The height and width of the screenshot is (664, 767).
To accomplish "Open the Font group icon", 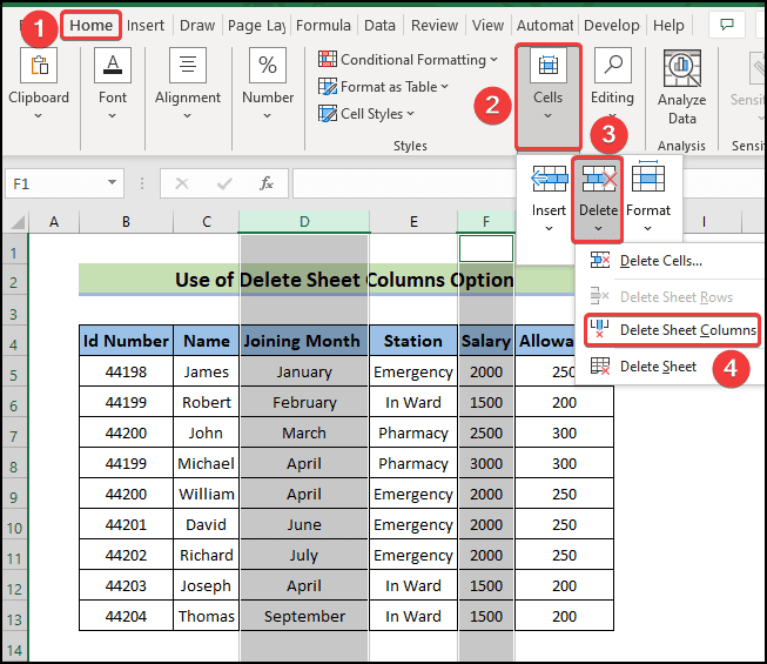I will [x=113, y=65].
